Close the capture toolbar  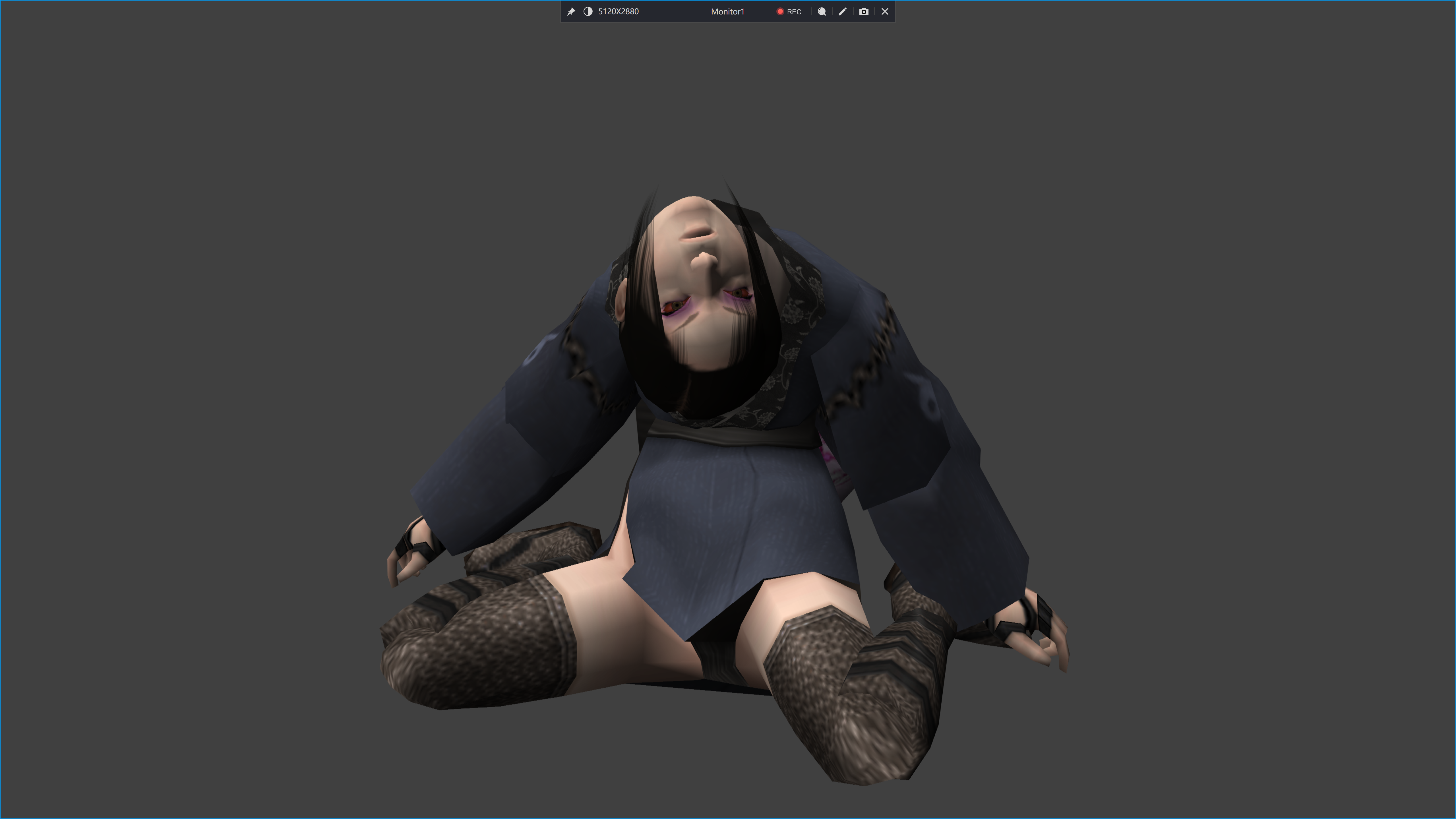[x=884, y=11]
